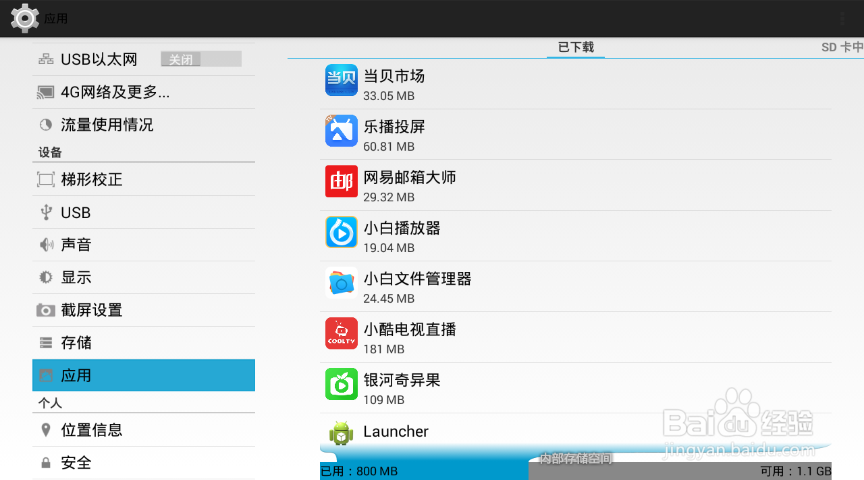Click the 流量使用情况 pie icon
864x480 pixels.
tap(46, 125)
